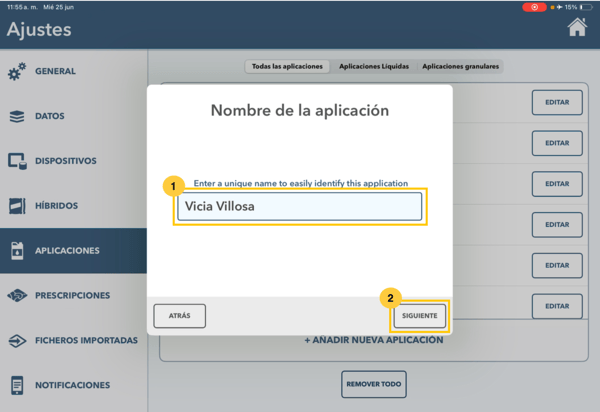Open the DISPOSITIVOS settings section
Screen dimensions: 600x412
pyautogui.click(x=73, y=161)
